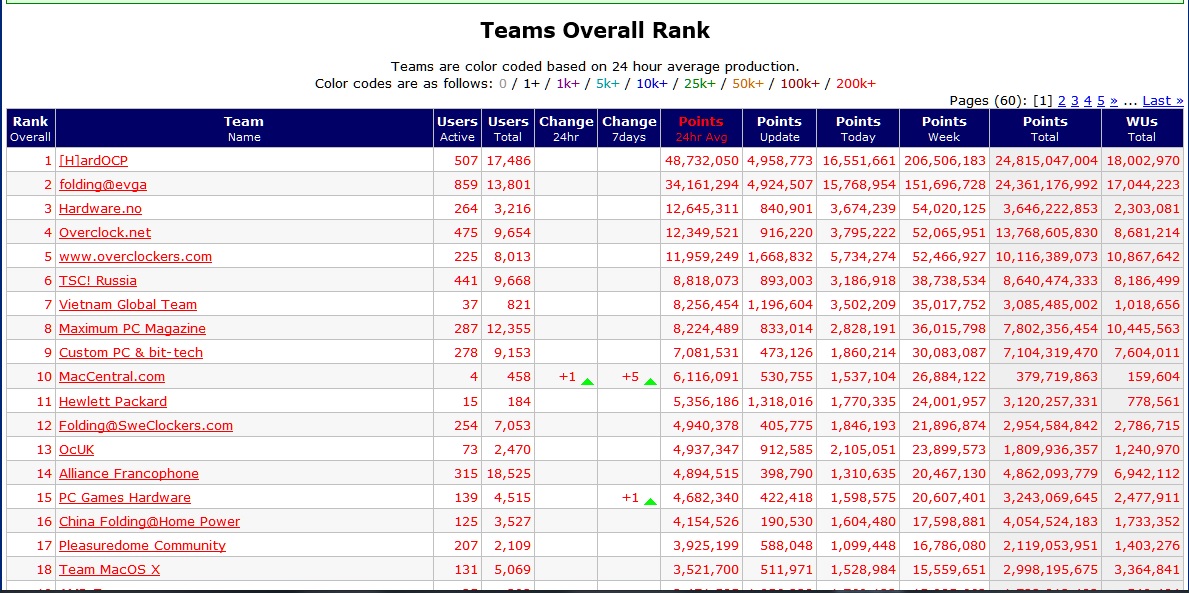Screen dimensions: 1189x593
Task: Select points today value 1,770,335
Action: (863, 401)
